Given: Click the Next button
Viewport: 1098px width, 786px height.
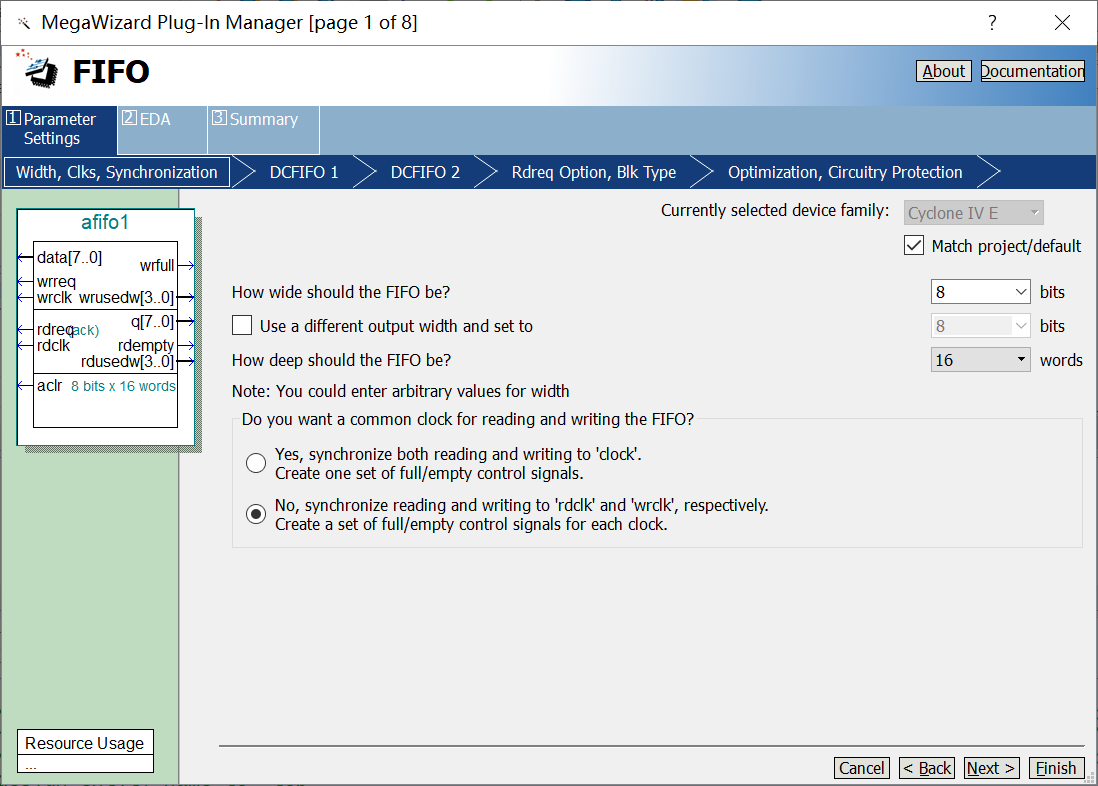Looking at the screenshot, I should pyautogui.click(x=991, y=768).
